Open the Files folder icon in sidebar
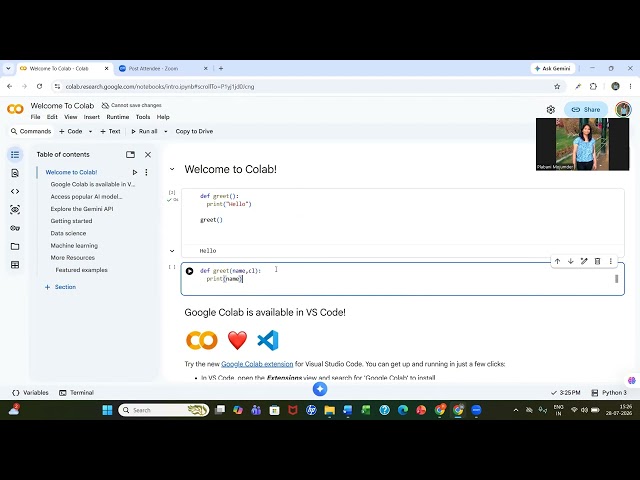Screen dimensions: 640x480 [15, 247]
